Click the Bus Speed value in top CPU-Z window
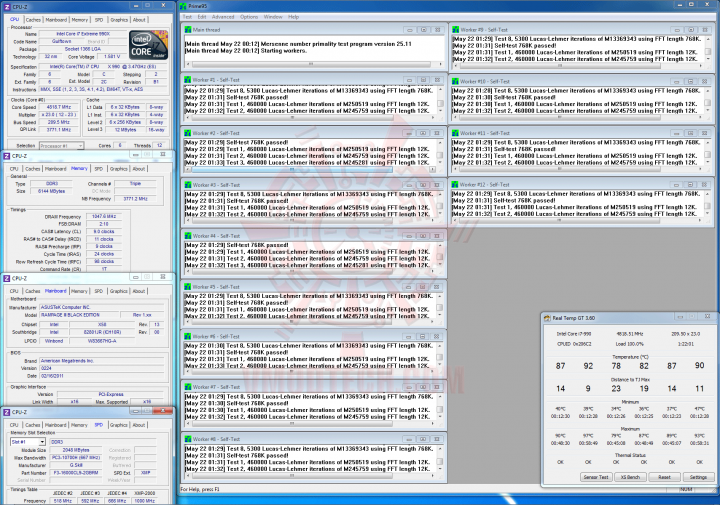 tap(59, 122)
